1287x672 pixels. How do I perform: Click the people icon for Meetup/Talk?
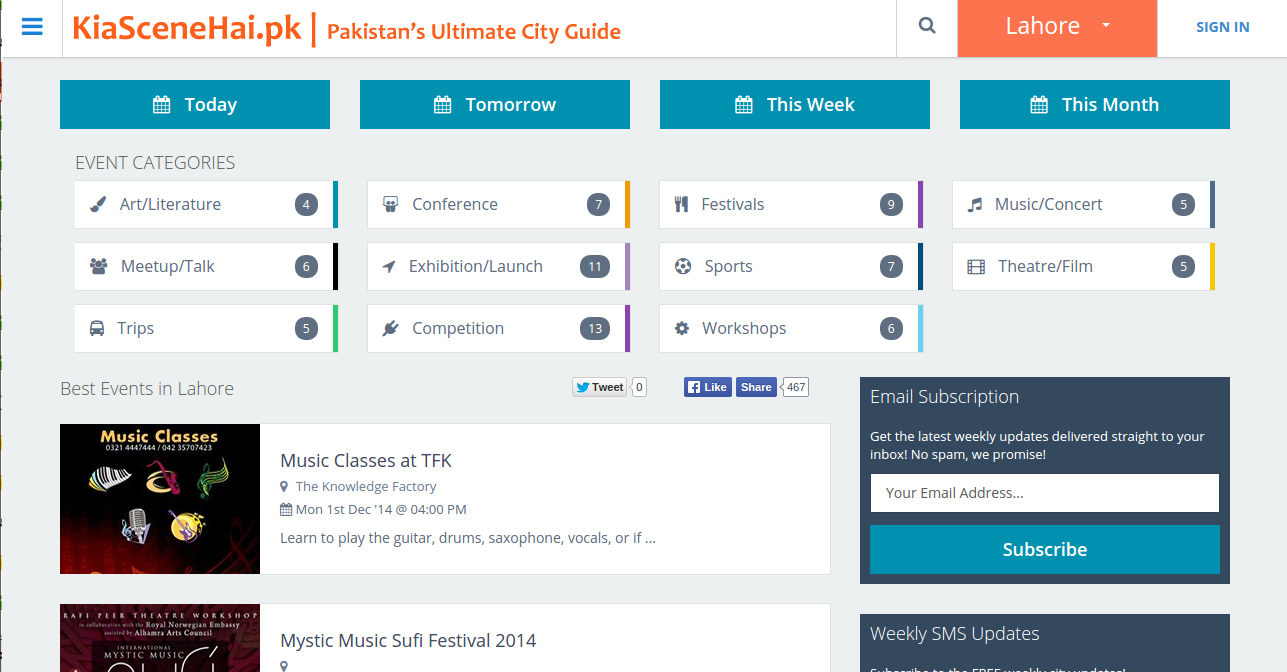point(98,267)
